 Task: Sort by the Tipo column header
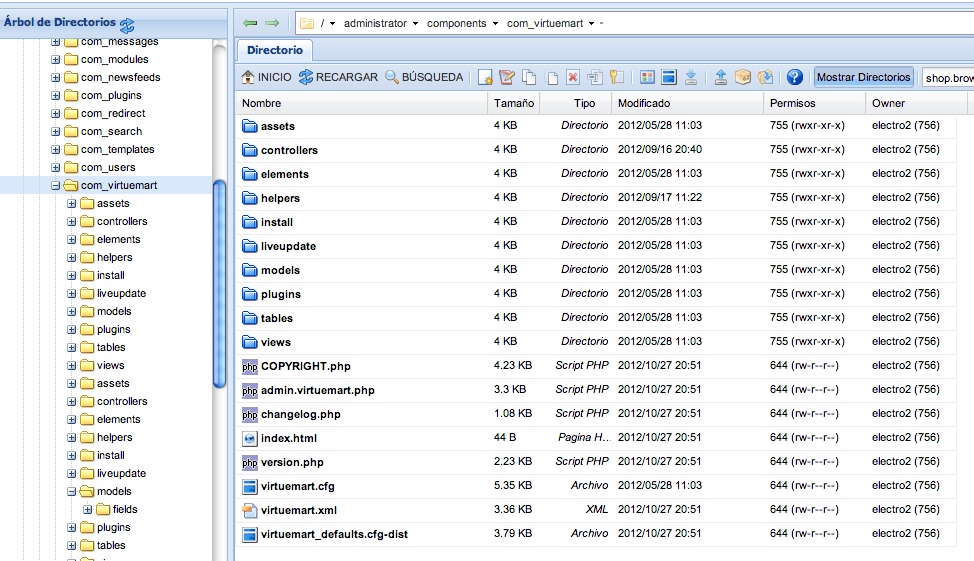[576, 103]
